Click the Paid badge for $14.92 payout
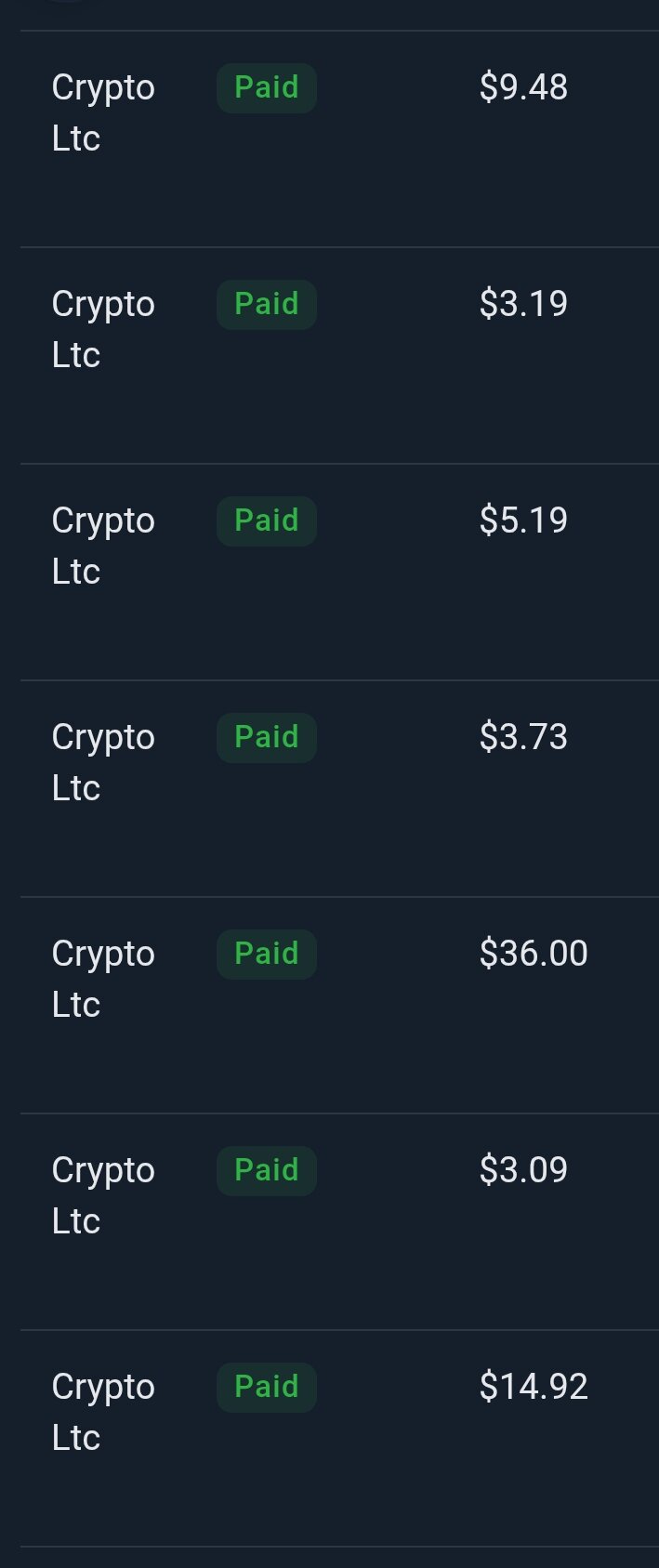The height and width of the screenshot is (1568, 659). (267, 1388)
